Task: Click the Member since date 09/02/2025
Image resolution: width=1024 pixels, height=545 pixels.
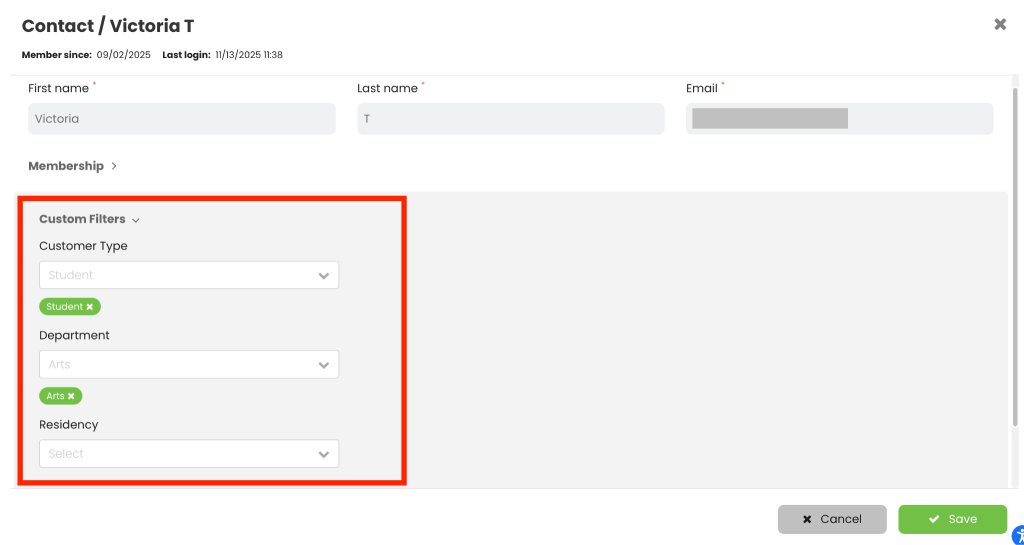Action: pos(123,55)
